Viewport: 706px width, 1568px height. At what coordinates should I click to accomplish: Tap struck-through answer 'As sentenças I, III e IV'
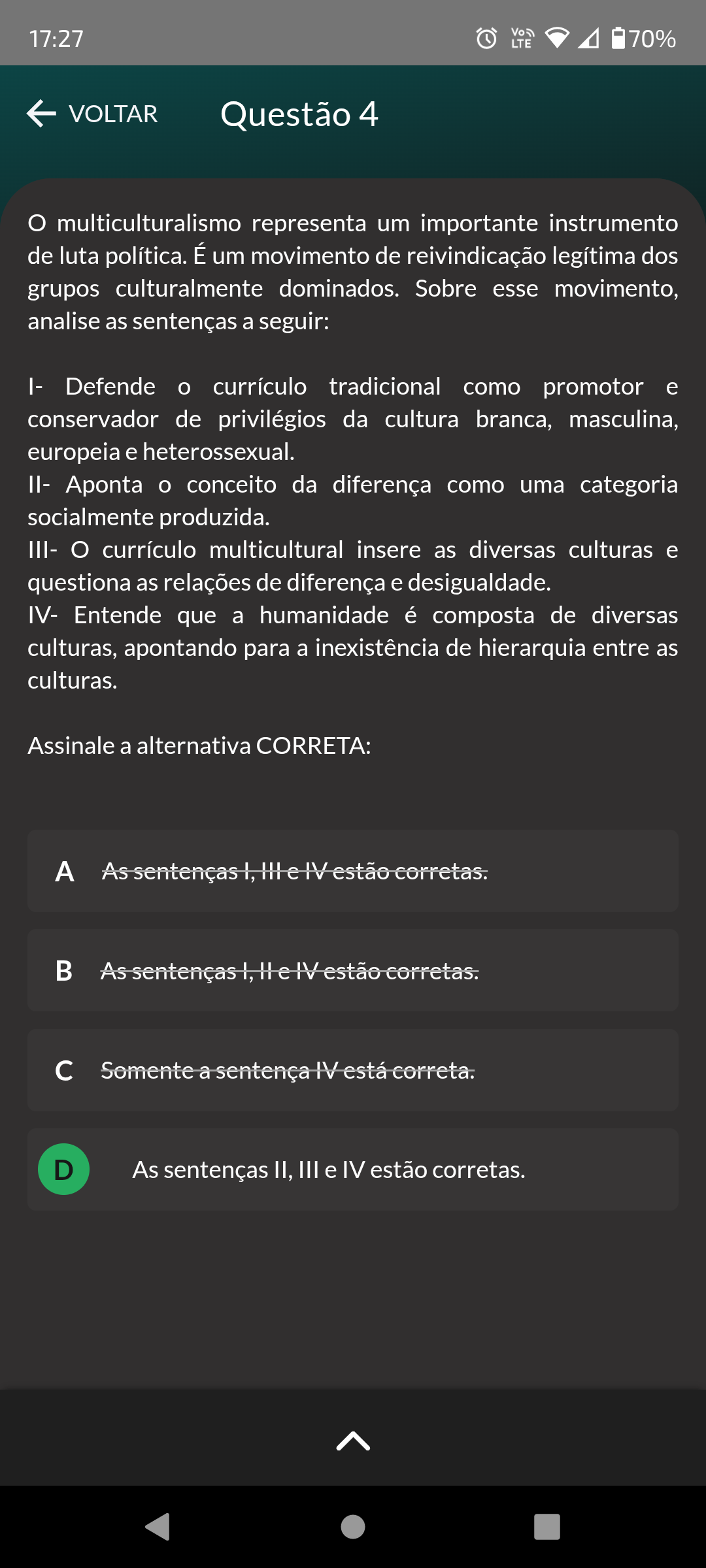[295, 872]
